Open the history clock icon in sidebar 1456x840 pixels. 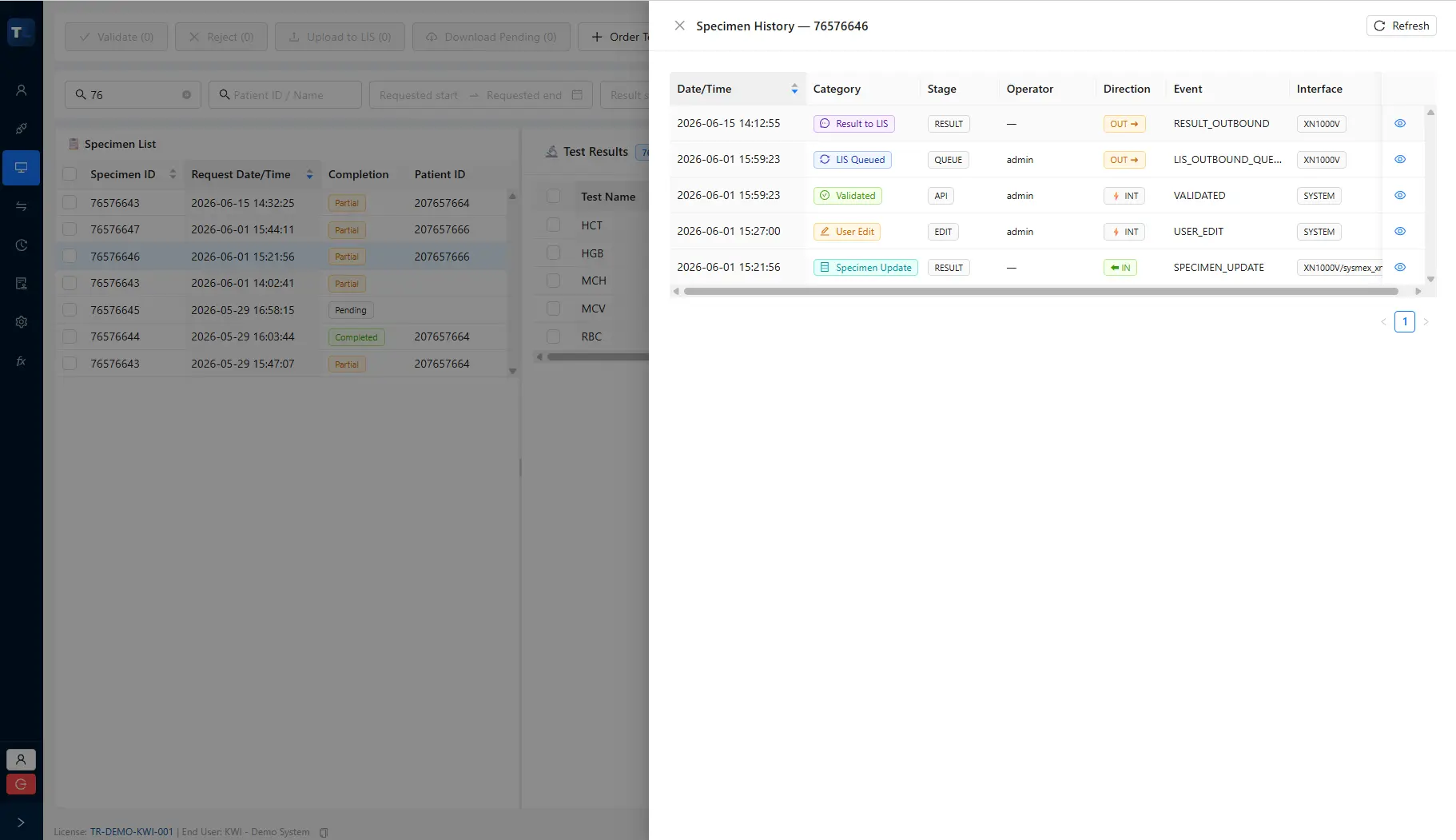pos(21,245)
